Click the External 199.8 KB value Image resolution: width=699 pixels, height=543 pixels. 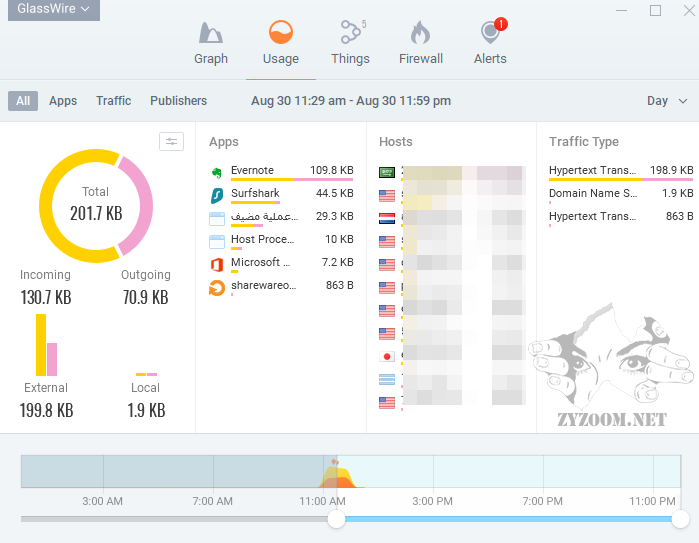click(46, 410)
